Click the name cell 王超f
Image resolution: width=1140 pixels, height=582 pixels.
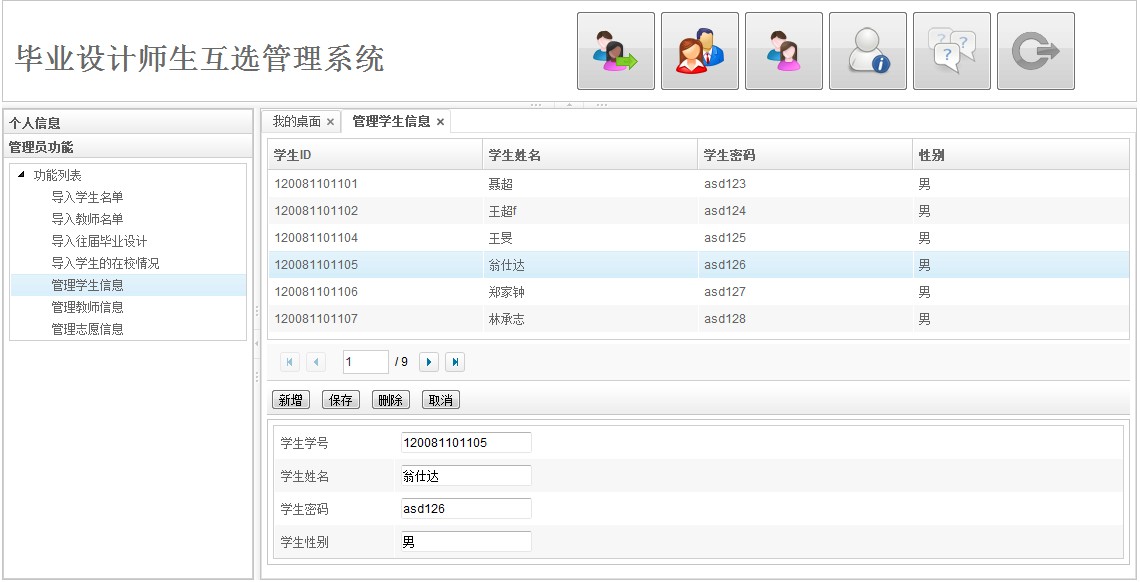pos(502,211)
